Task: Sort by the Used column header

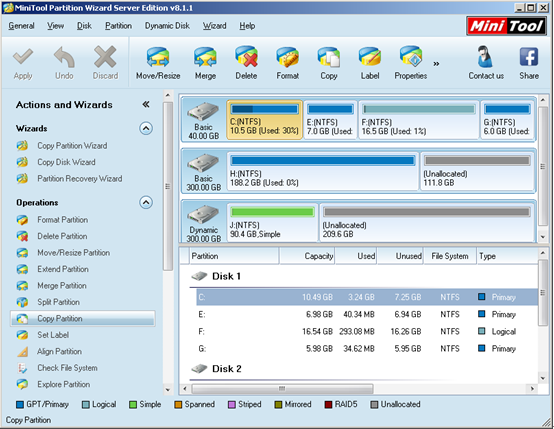Action: [x=356, y=256]
